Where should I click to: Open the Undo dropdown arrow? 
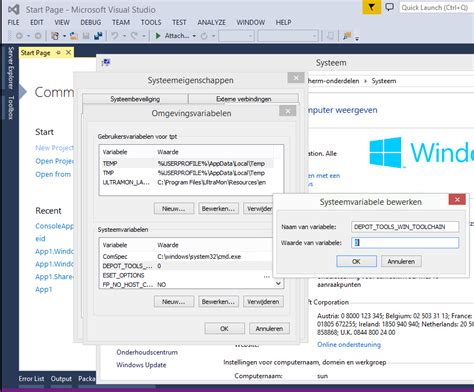tap(124, 36)
